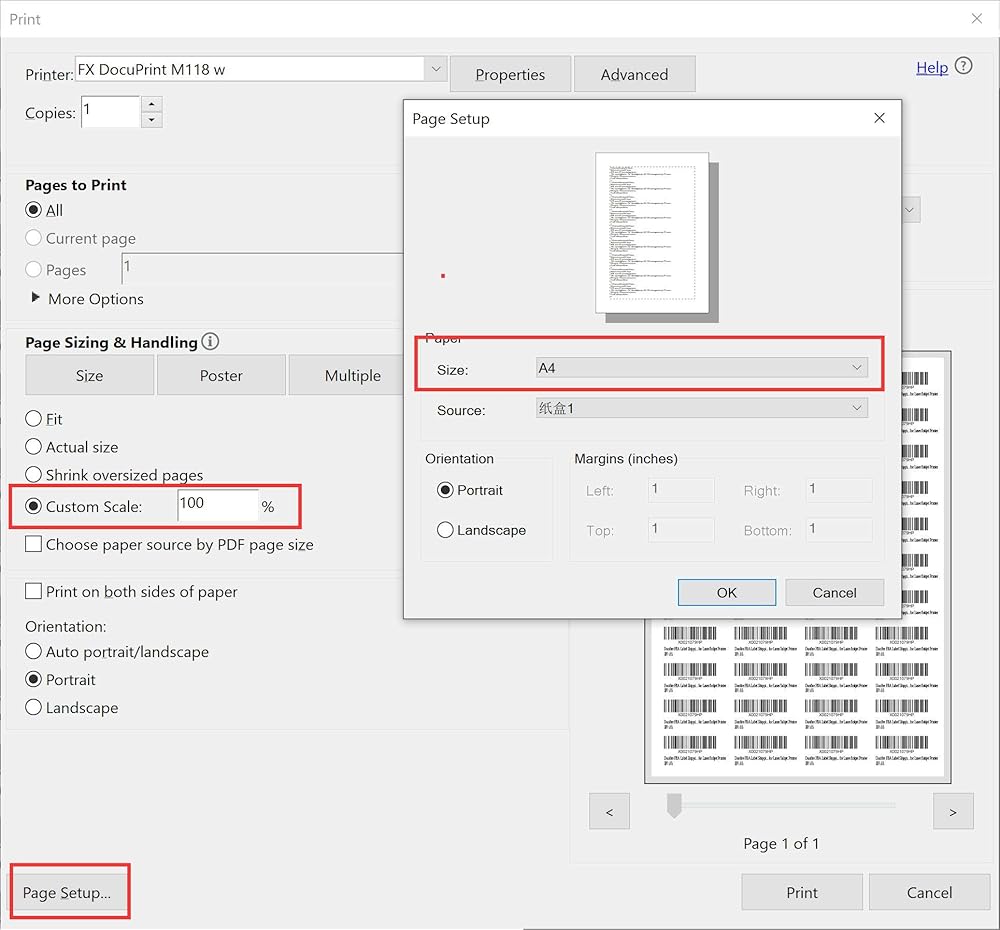This screenshot has width=1000, height=930.
Task: Open the paper Source dropdown
Action: click(701, 408)
